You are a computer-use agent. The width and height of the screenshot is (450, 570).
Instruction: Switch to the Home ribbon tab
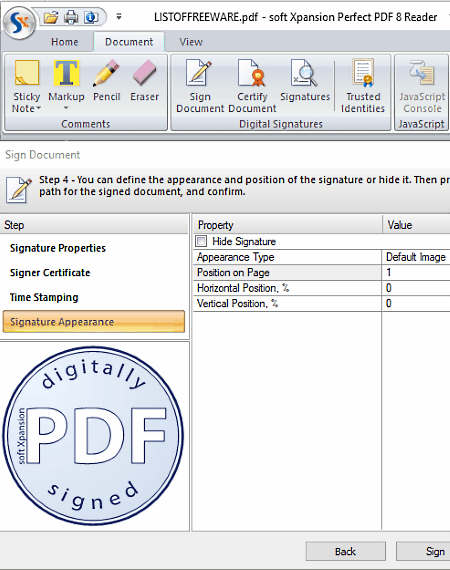tap(65, 42)
